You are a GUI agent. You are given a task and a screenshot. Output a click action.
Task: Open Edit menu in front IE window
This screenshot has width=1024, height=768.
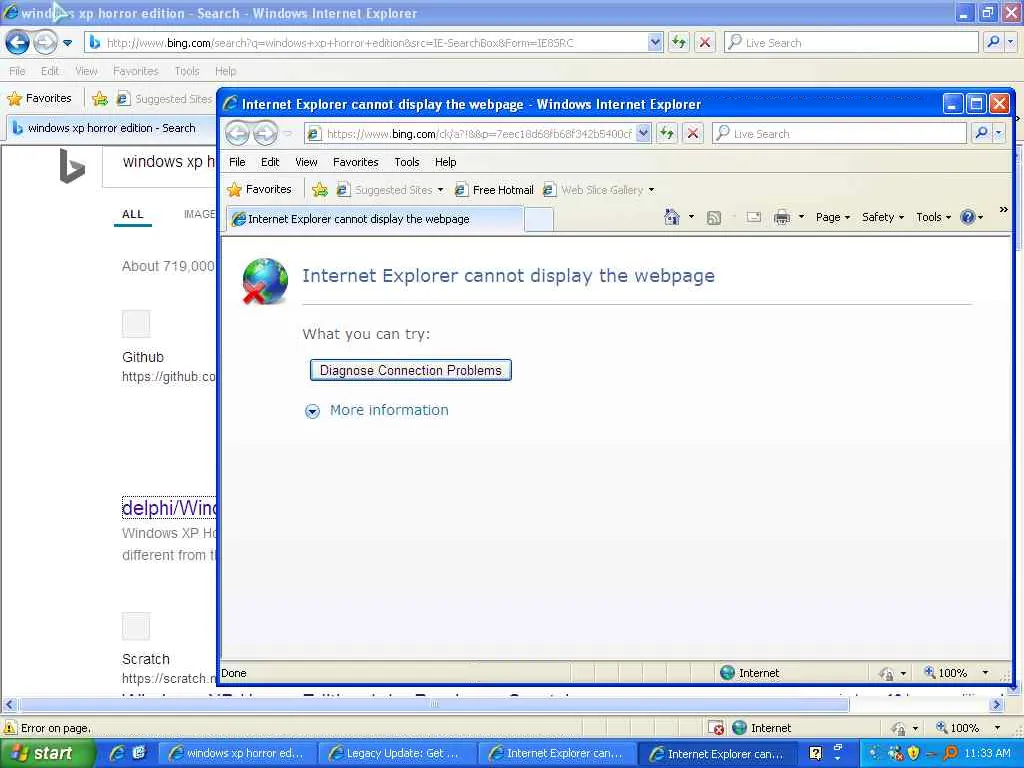(270, 162)
